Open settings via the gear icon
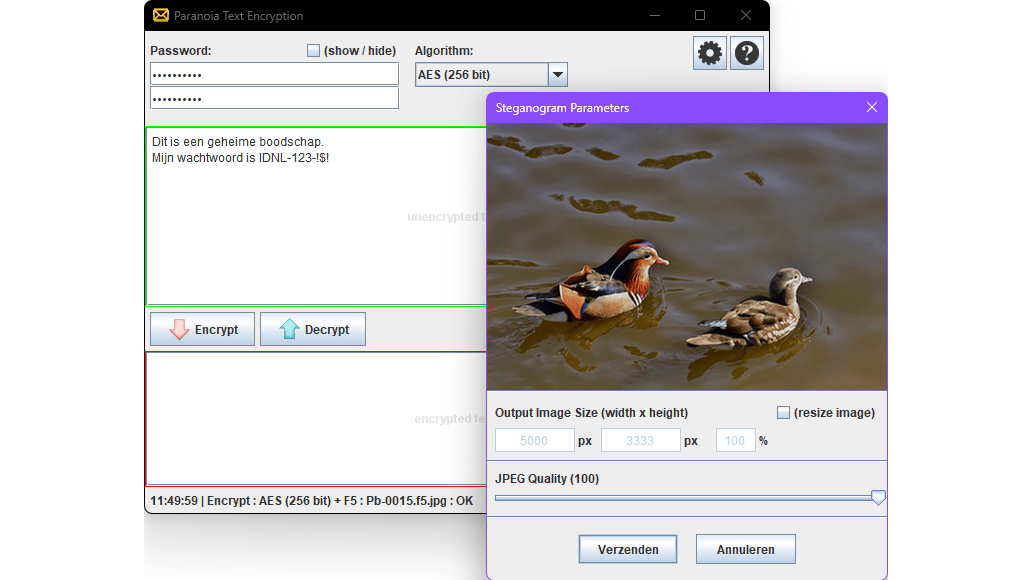The height and width of the screenshot is (580, 1031). pyautogui.click(x=709, y=53)
